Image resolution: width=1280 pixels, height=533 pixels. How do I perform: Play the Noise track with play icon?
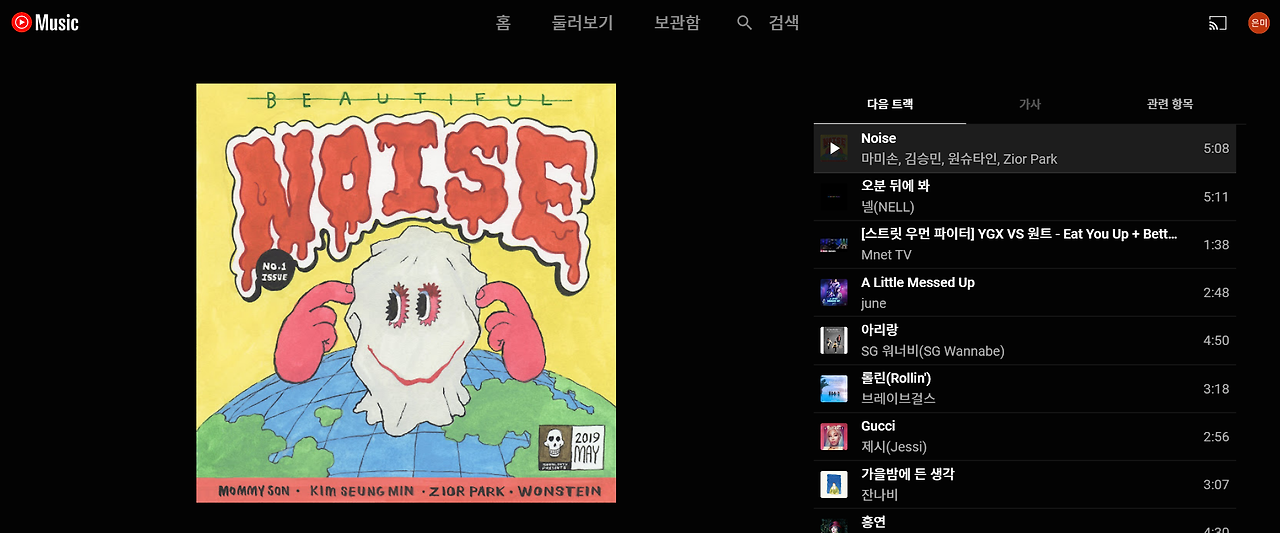(834, 148)
